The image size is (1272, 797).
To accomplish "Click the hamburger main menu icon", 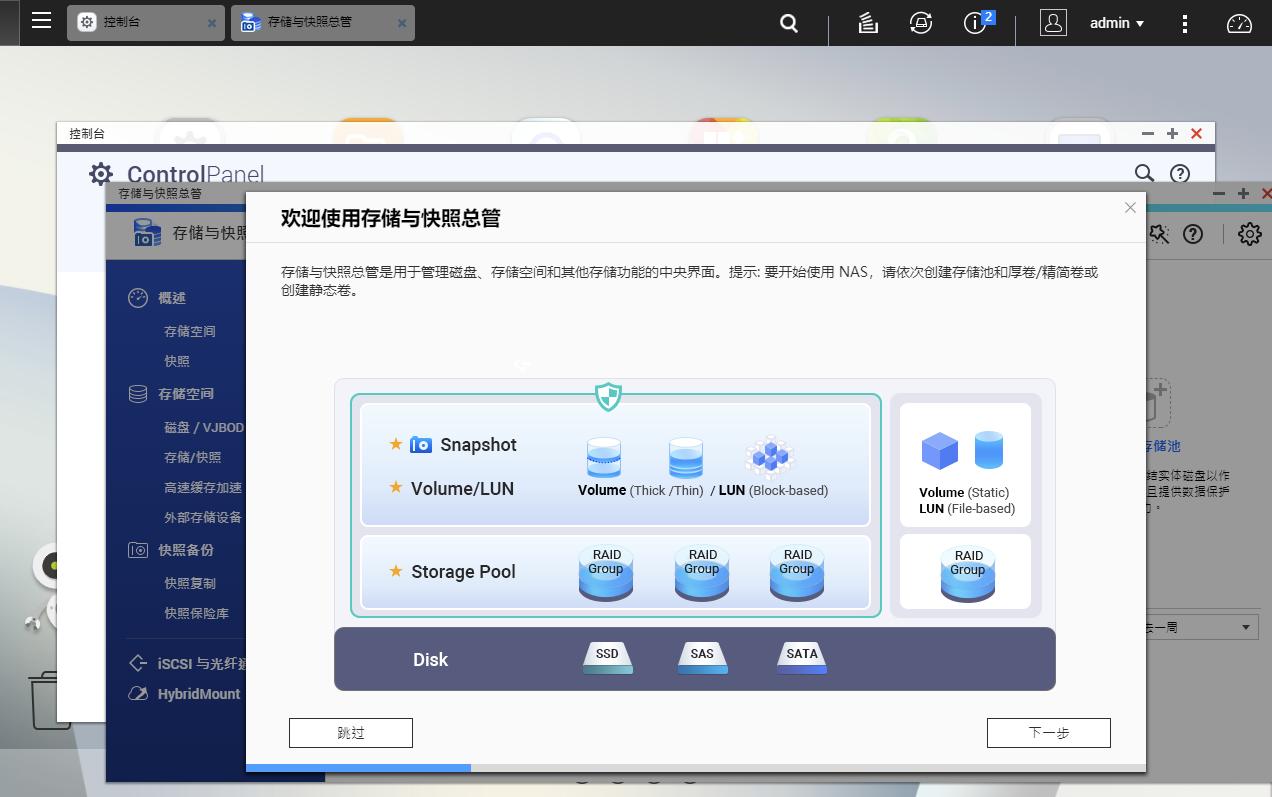I will [x=41, y=21].
